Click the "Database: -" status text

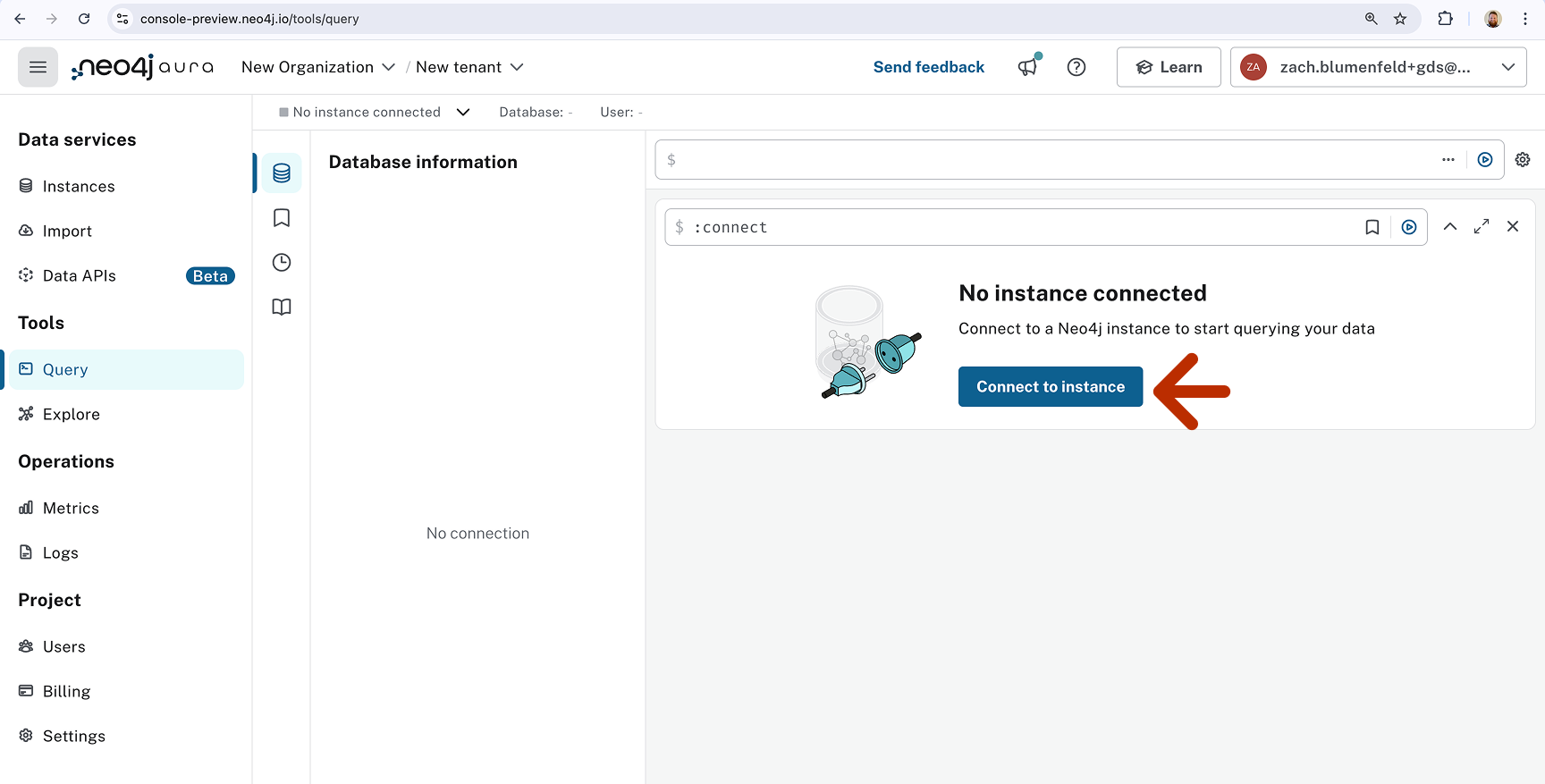536,112
